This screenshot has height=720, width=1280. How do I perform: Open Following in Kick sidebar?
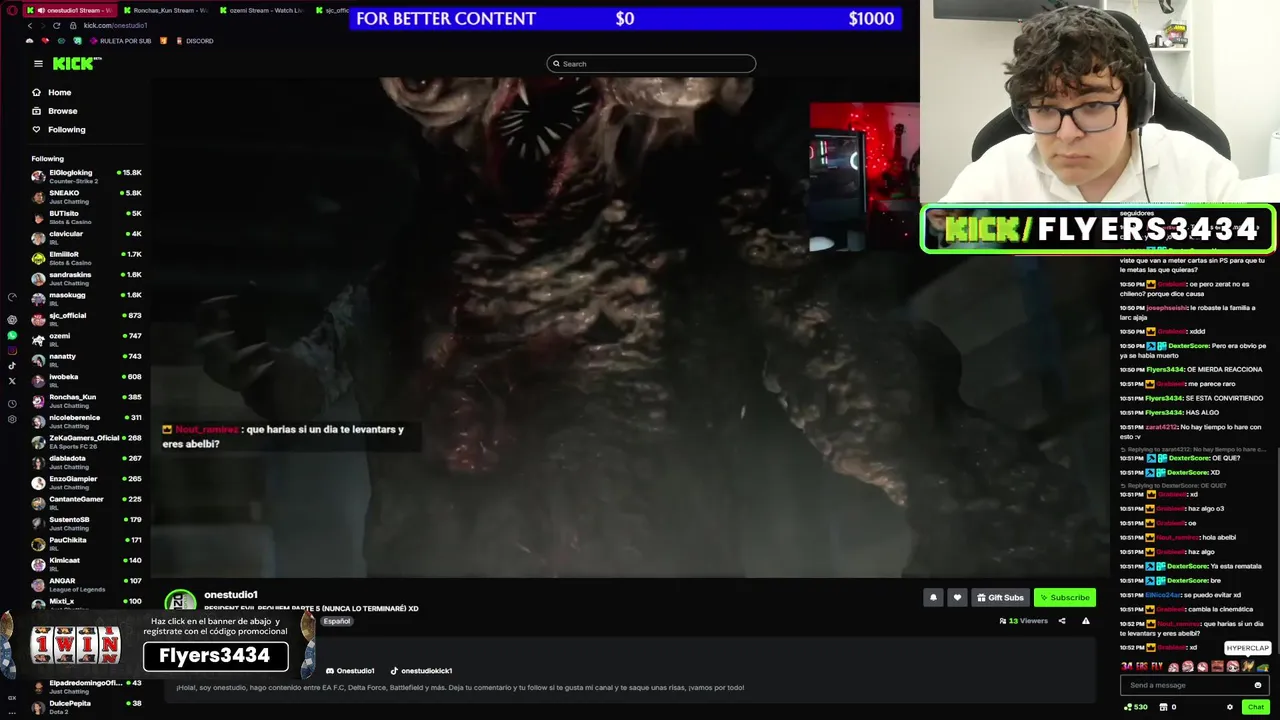pyautogui.click(x=58, y=129)
